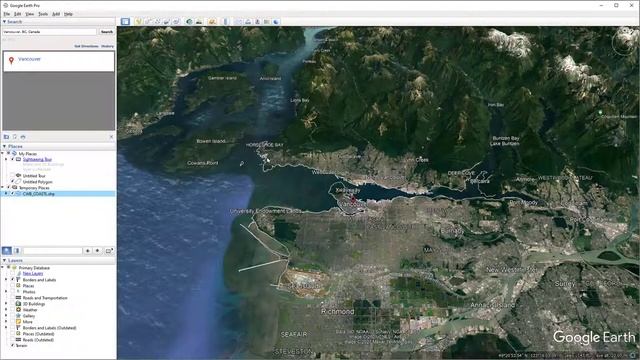Clear search results with the X icon
This screenshot has width=640, height=360.
coord(111,137)
